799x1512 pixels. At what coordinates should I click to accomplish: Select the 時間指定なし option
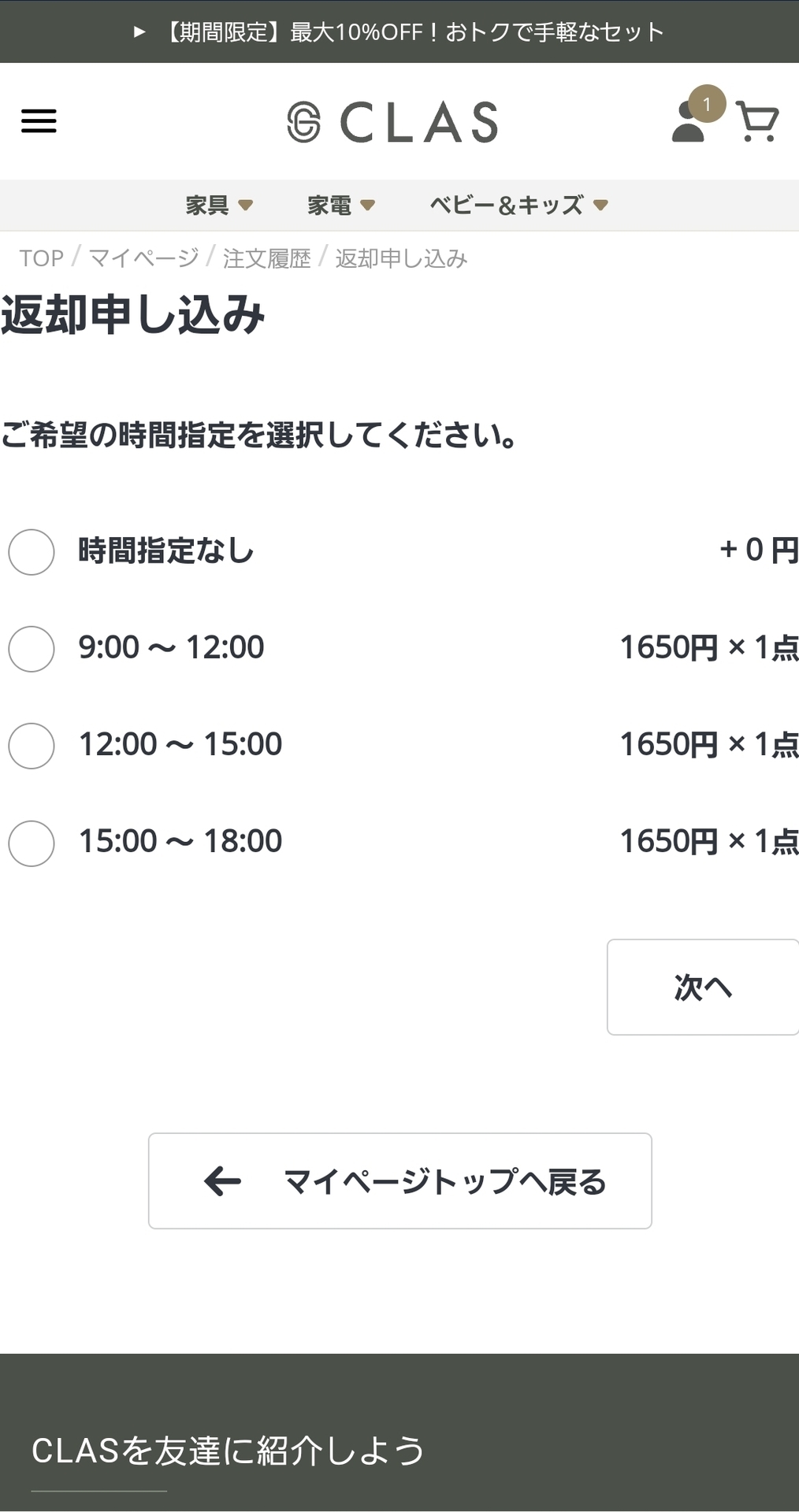click(x=32, y=551)
